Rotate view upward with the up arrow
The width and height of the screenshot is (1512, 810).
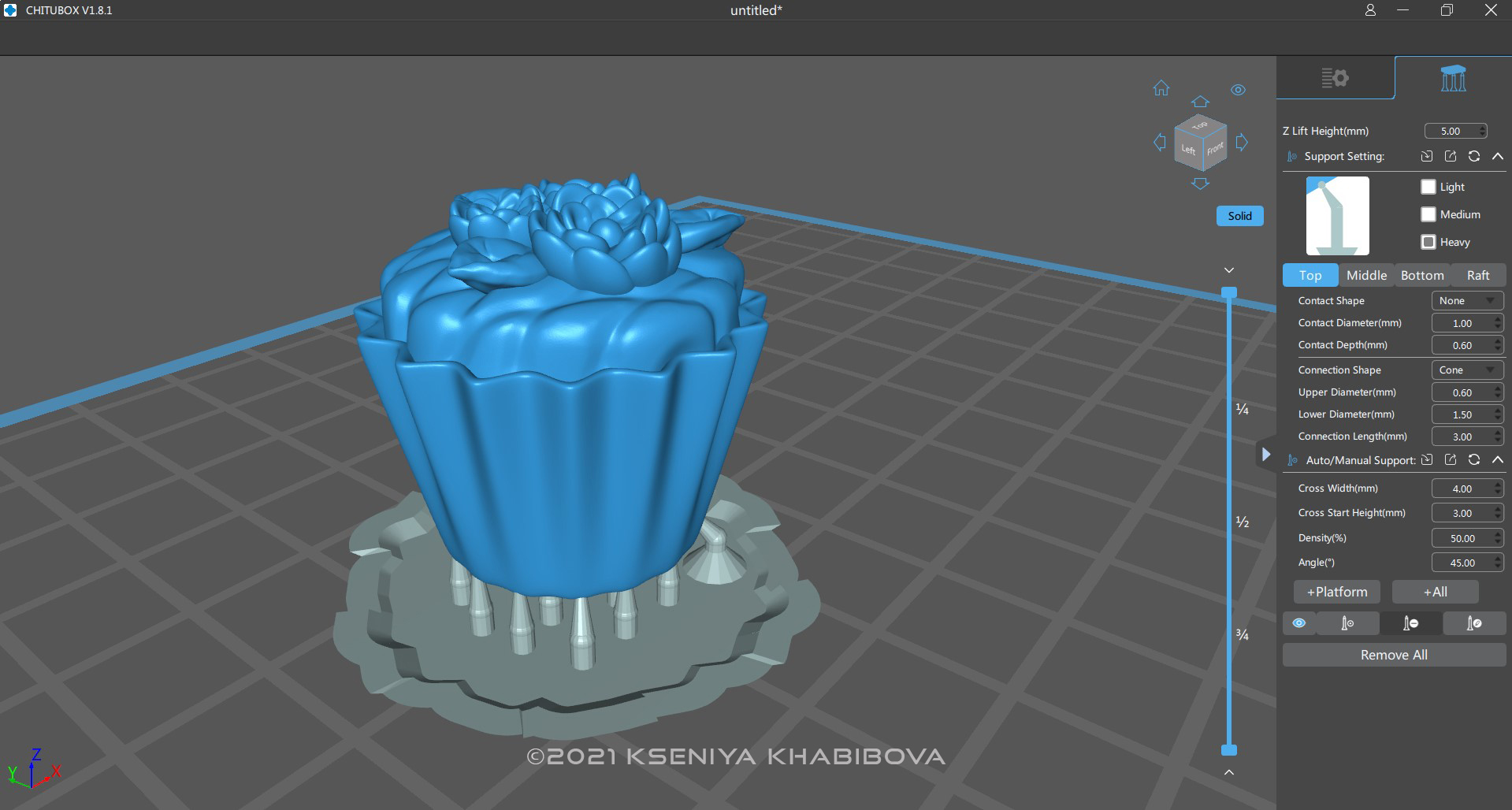point(1200,102)
